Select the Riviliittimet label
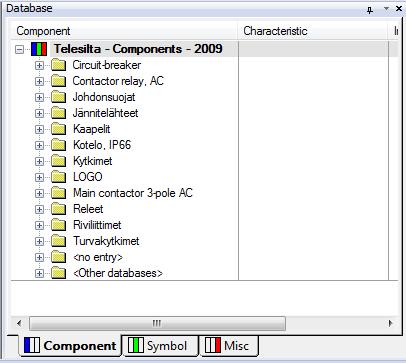The image size is (406, 363). coord(97,225)
